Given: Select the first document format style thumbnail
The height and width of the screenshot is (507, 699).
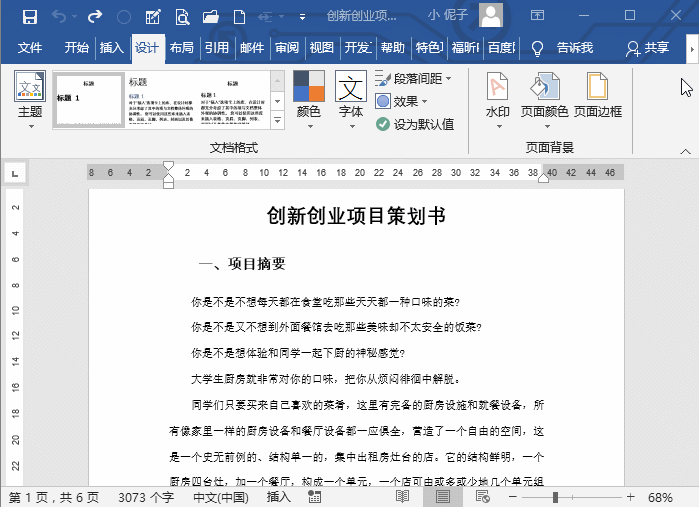Looking at the screenshot, I should pyautogui.click(x=88, y=100).
